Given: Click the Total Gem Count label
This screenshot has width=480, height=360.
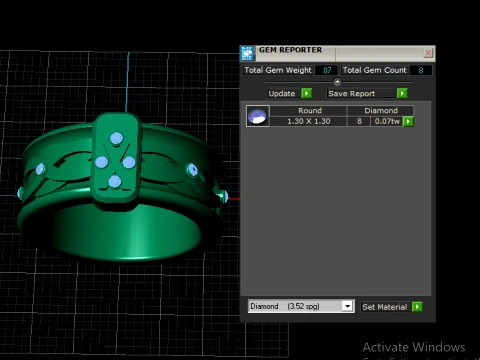Looking at the screenshot, I should click(375, 70).
